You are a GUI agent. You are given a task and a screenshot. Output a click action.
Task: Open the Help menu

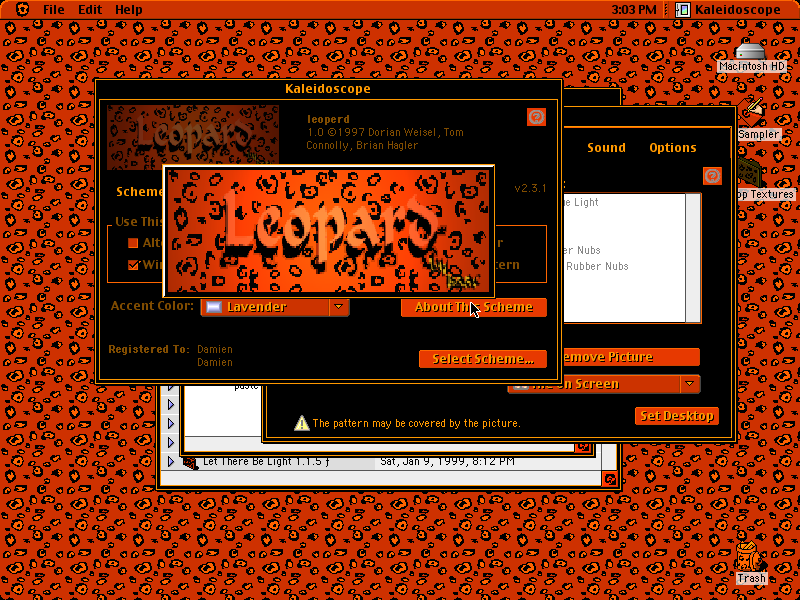click(x=129, y=10)
